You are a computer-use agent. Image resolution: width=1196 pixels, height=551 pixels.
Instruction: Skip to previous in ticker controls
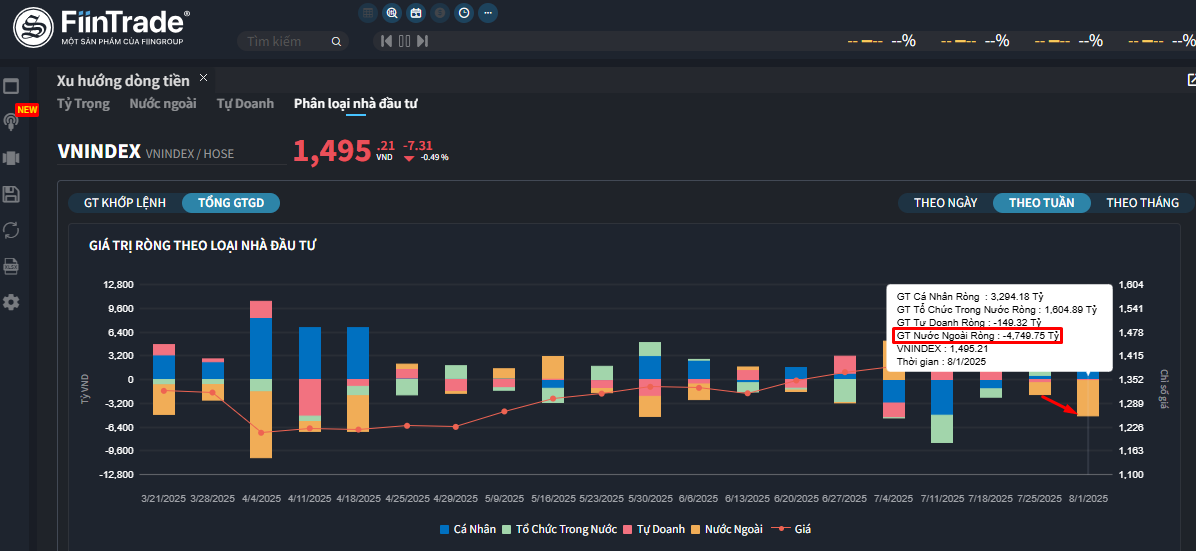tap(387, 41)
